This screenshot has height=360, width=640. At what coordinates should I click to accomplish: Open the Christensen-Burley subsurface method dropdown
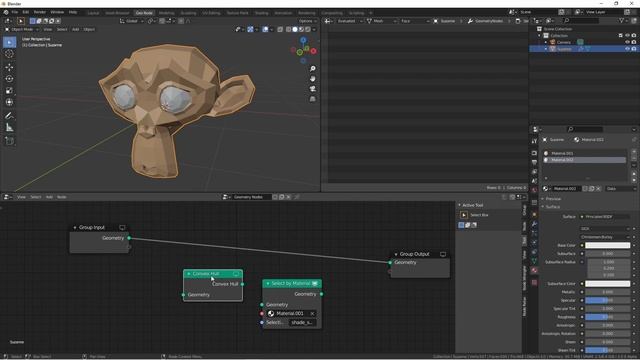coord(605,237)
